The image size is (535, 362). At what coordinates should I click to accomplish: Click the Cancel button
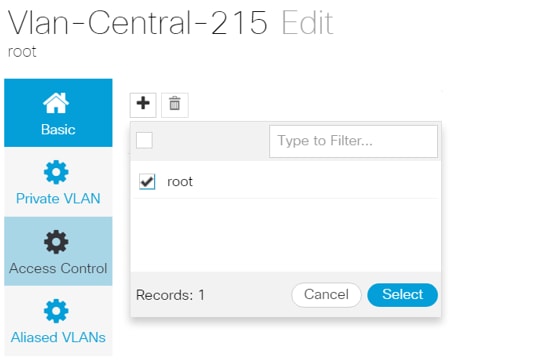[327, 295]
